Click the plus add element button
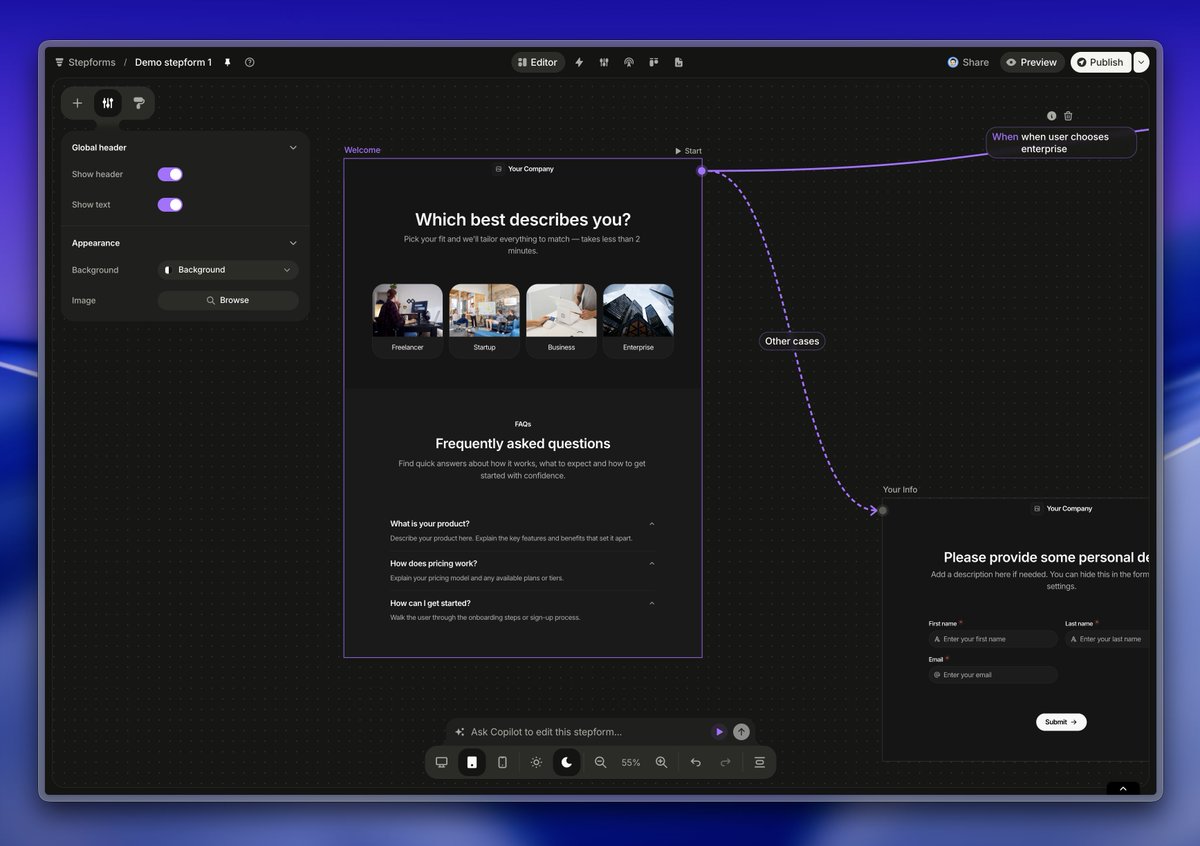The width and height of the screenshot is (1200, 846). pos(77,103)
